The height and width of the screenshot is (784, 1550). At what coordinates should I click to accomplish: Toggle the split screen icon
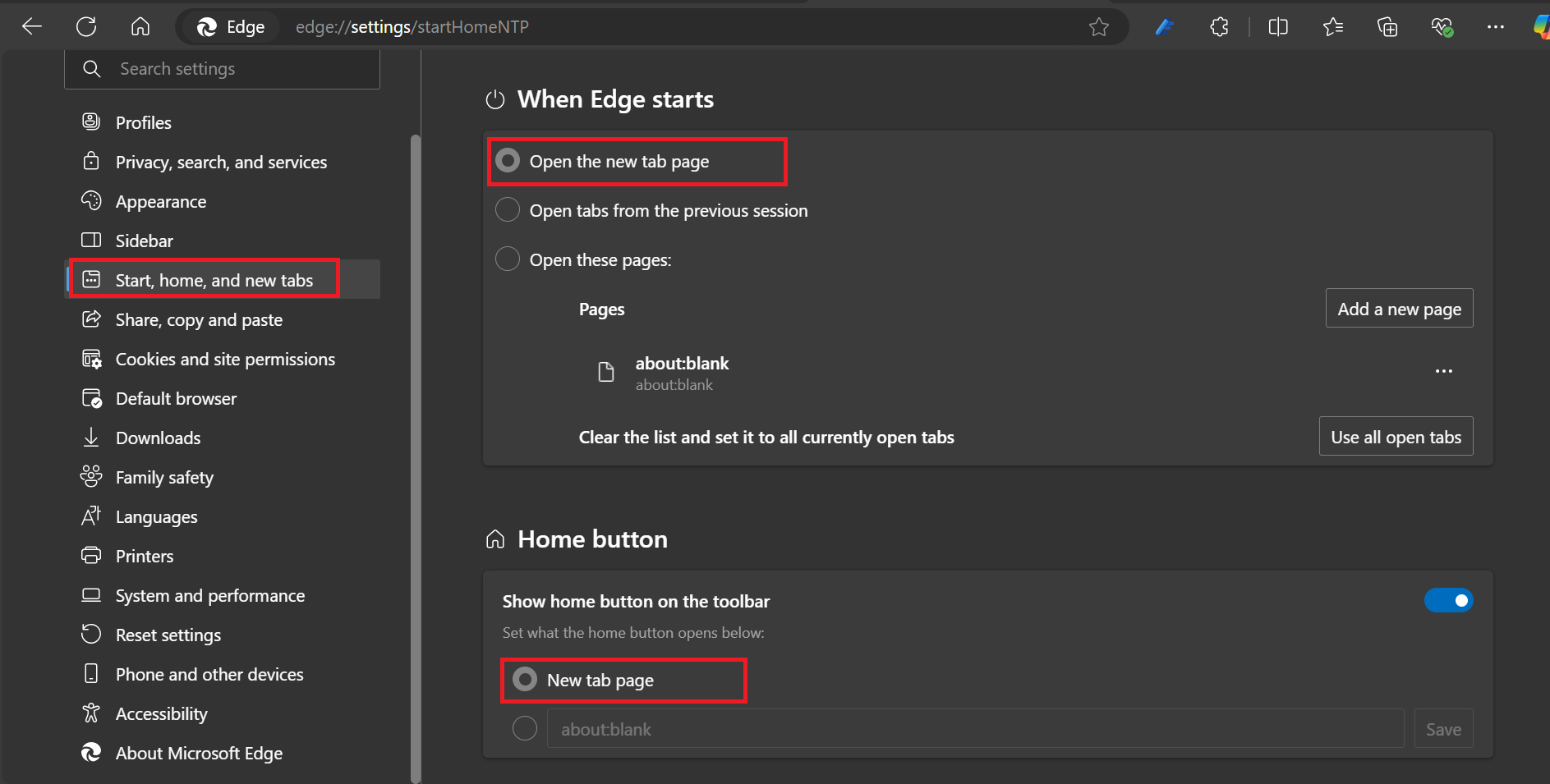[1278, 27]
